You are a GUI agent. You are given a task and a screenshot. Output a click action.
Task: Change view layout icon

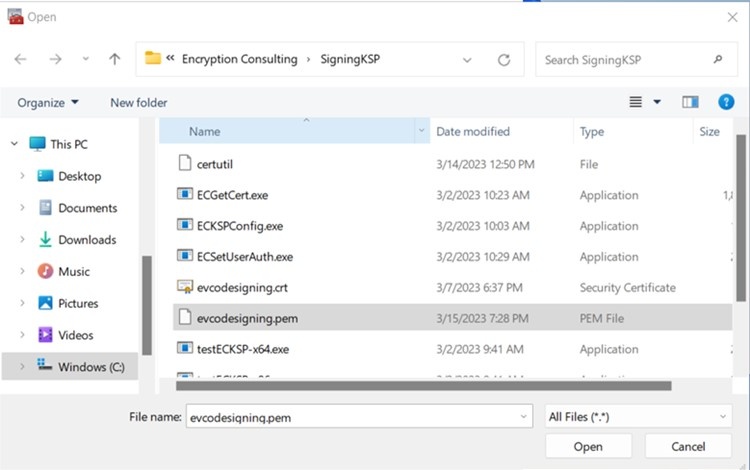(x=635, y=102)
